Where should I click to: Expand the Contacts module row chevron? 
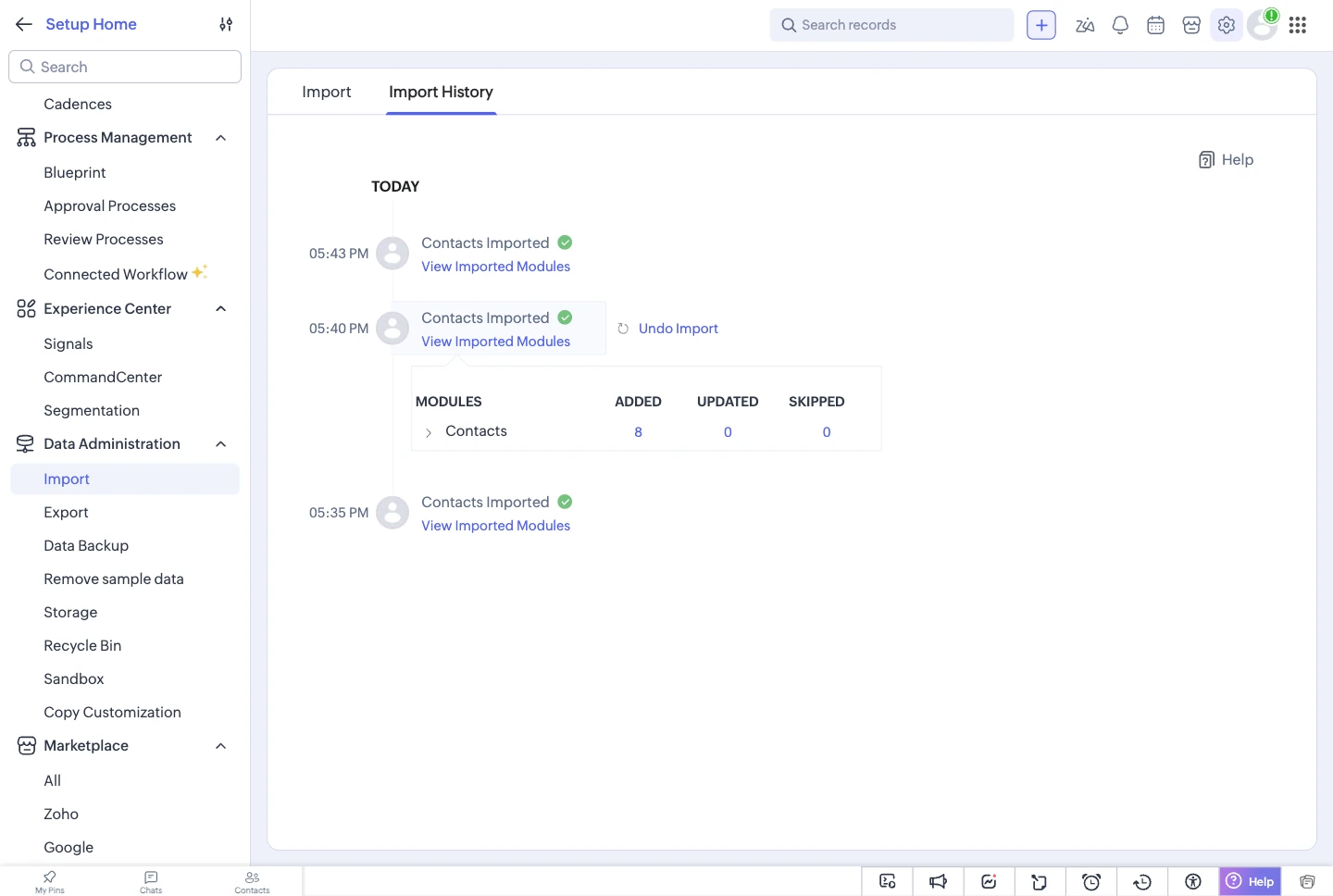coord(429,432)
